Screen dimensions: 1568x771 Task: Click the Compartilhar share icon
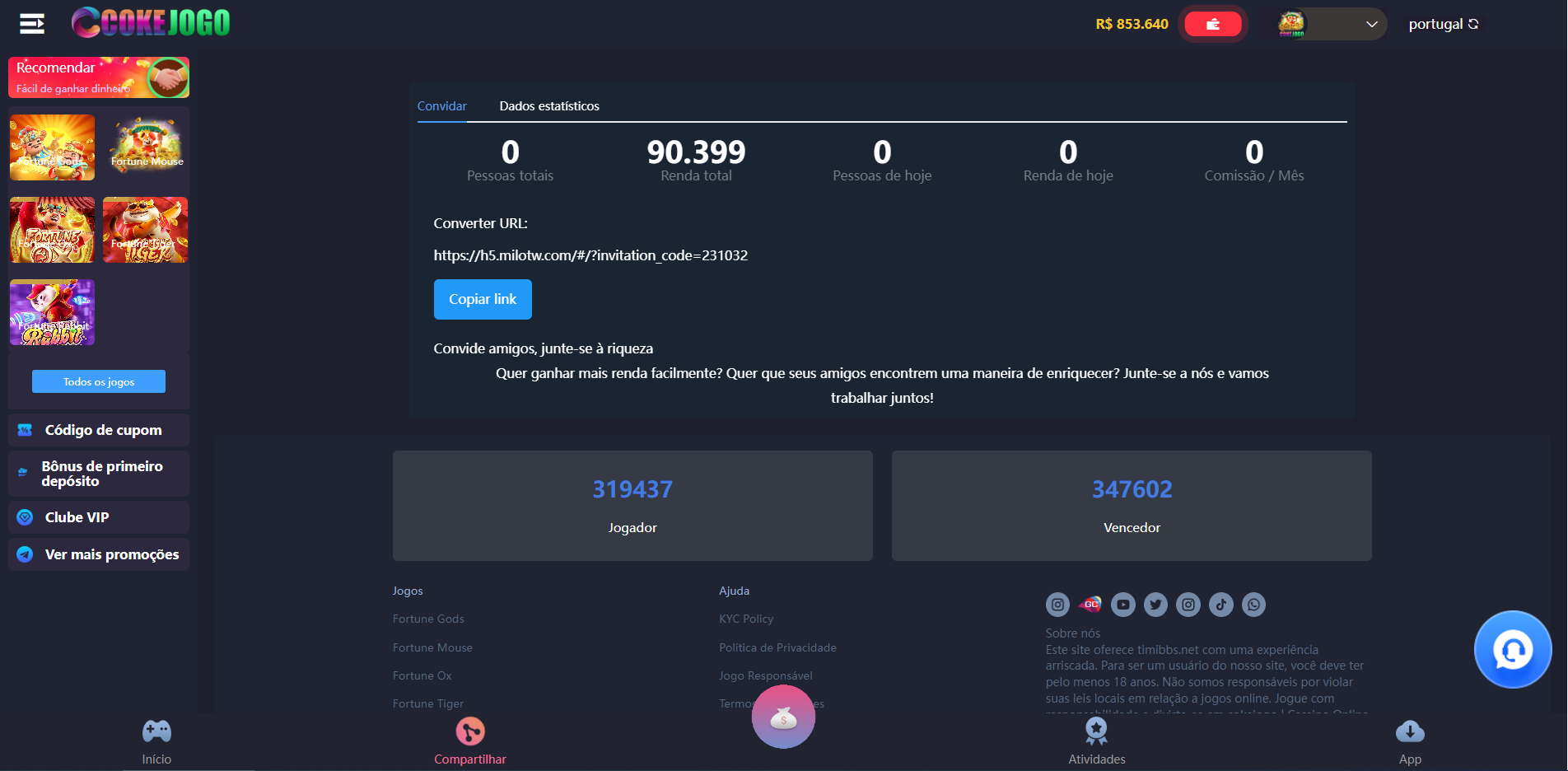click(470, 731)
